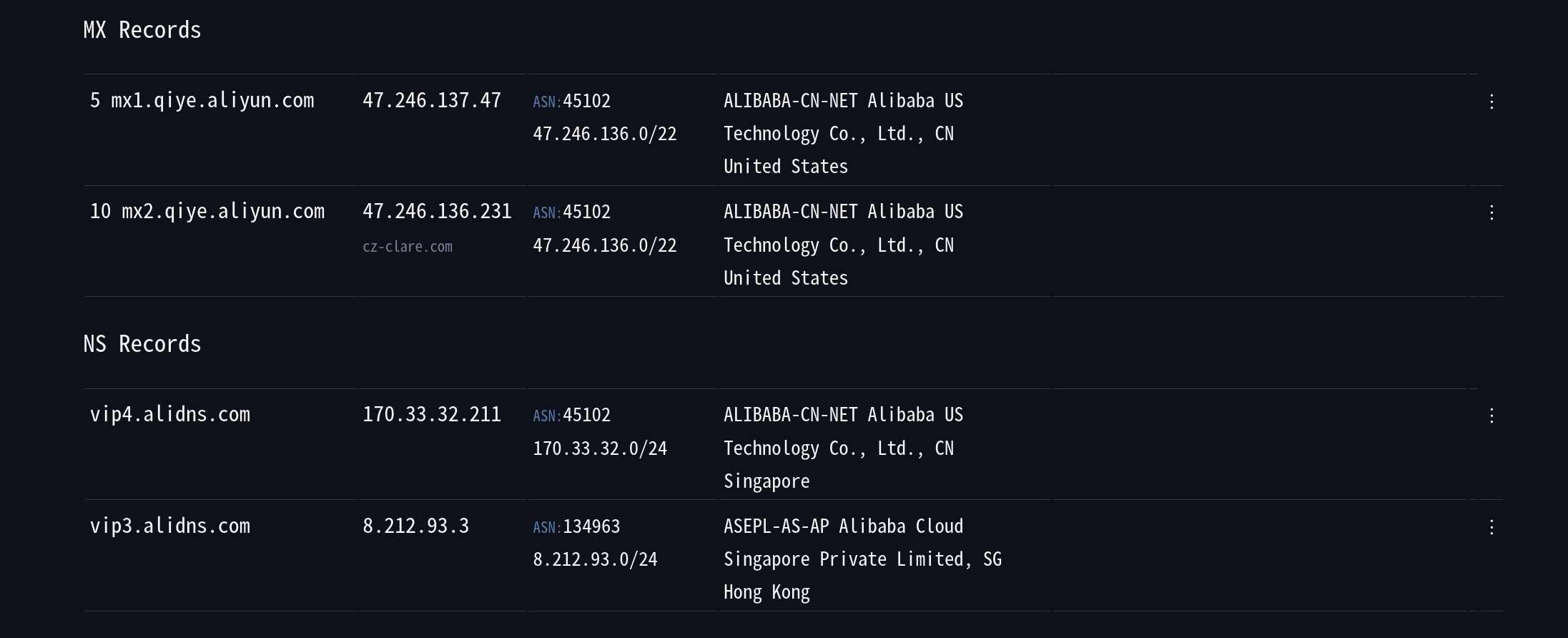Click the cz-clare.com reverse DNS label
Screen dimensions: 1568x638
click(408, 247)
